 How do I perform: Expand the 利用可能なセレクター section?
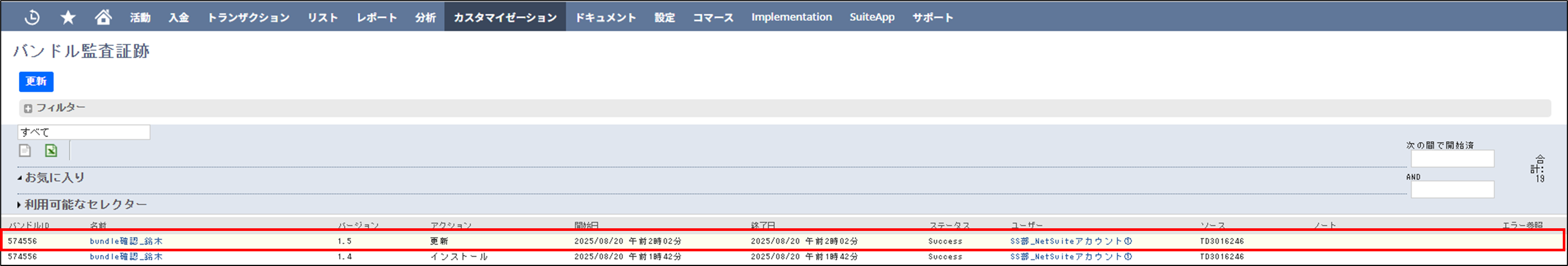pos(82,205)
